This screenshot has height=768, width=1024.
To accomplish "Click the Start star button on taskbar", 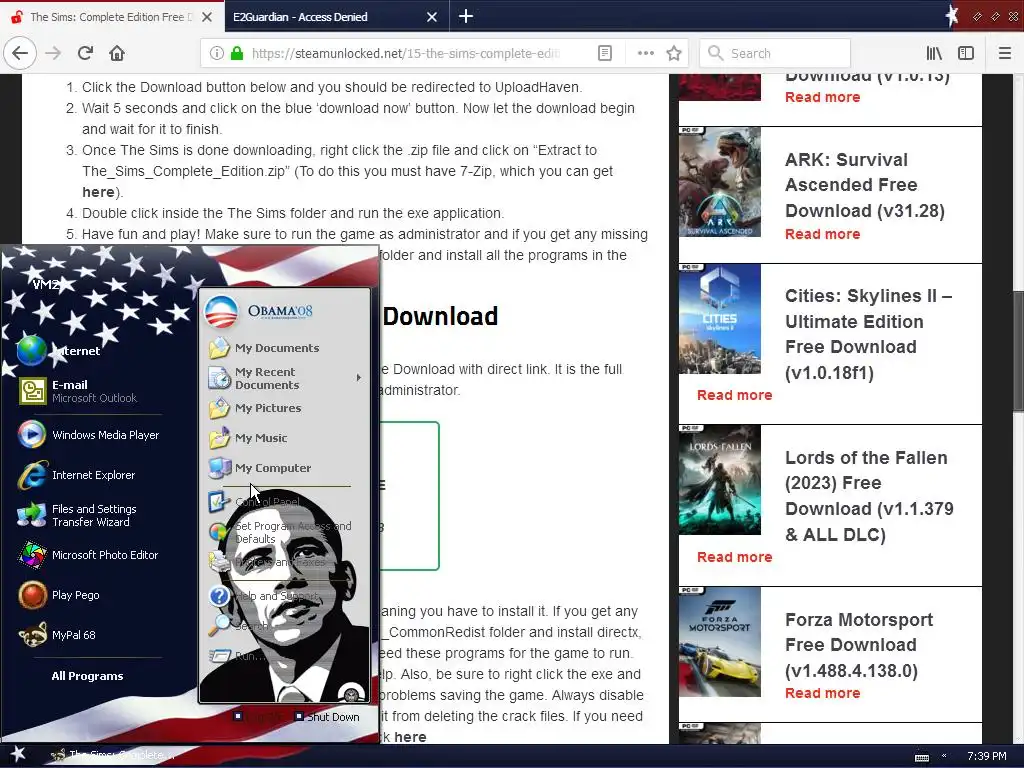I will coord(18,754).
